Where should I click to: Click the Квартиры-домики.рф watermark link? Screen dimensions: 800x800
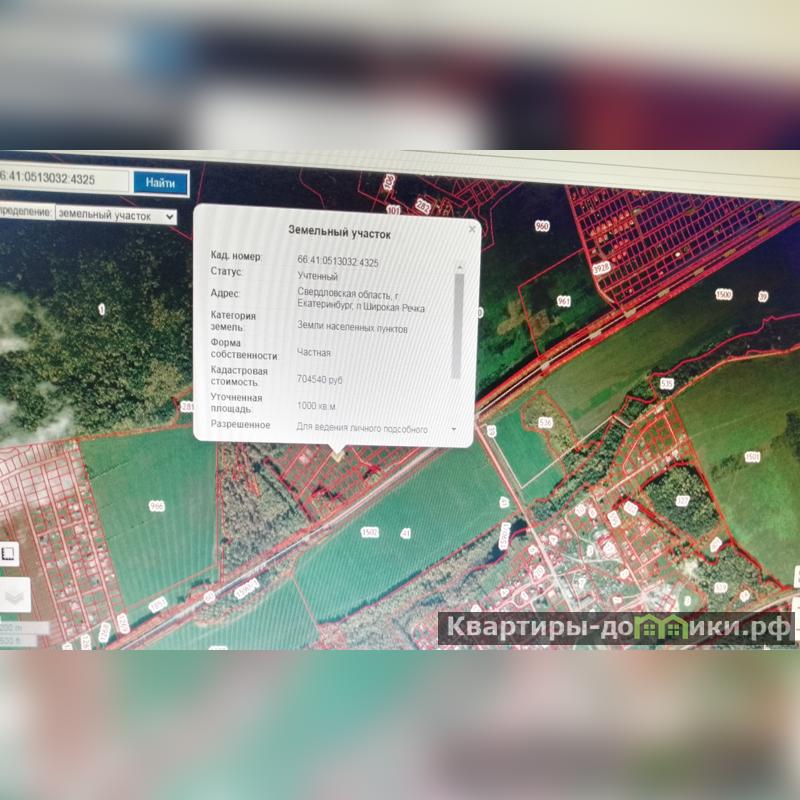point(617,628)
